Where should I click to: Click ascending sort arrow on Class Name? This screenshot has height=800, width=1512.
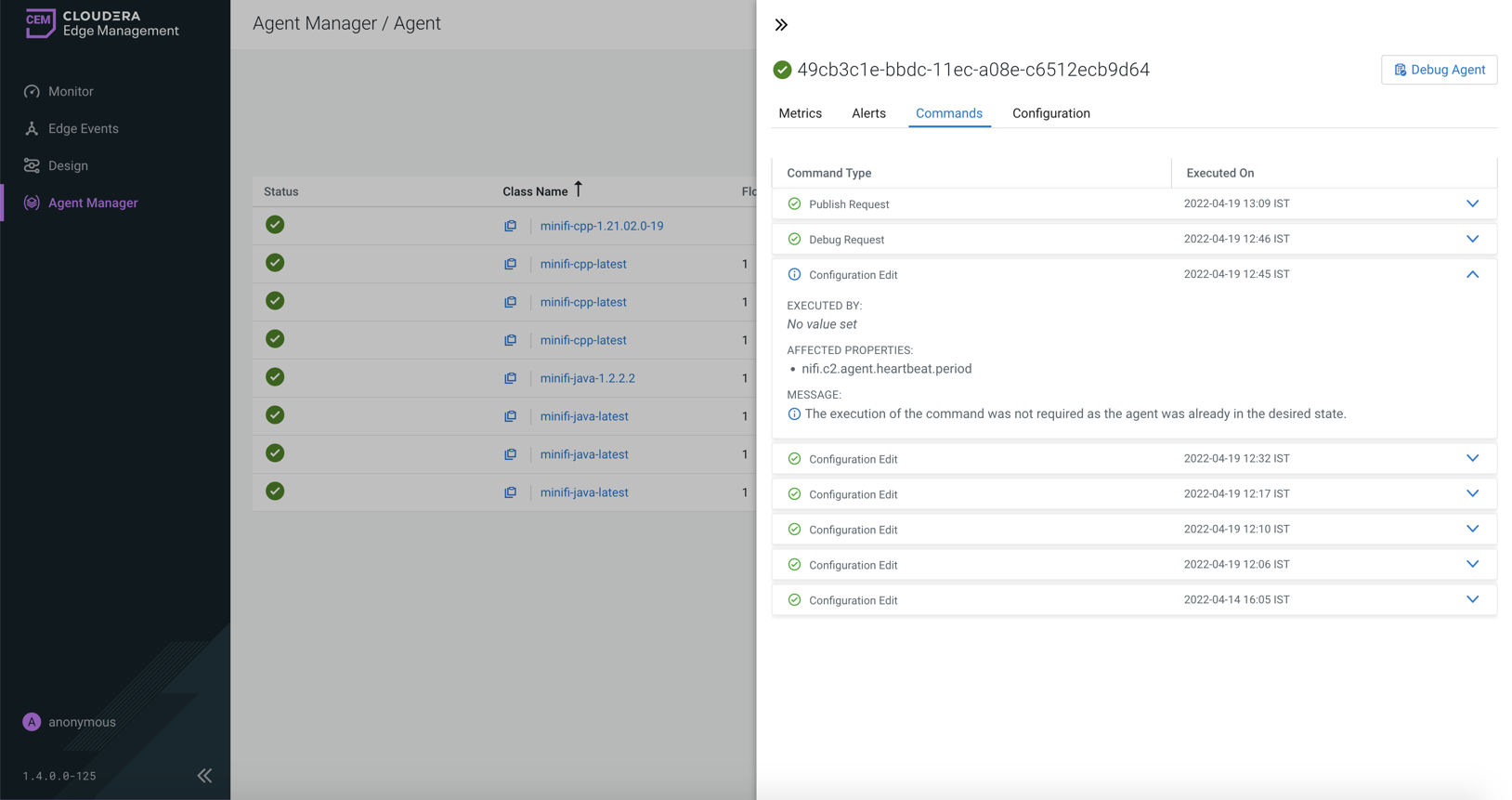pyautogui.click(x=578, y=190)
